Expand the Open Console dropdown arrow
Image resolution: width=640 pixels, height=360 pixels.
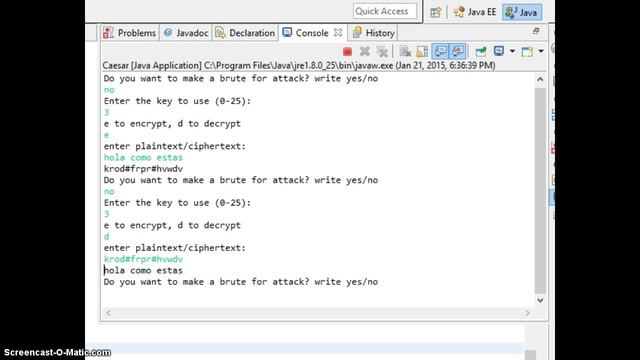pyautogui.click(x=541, y=51)
